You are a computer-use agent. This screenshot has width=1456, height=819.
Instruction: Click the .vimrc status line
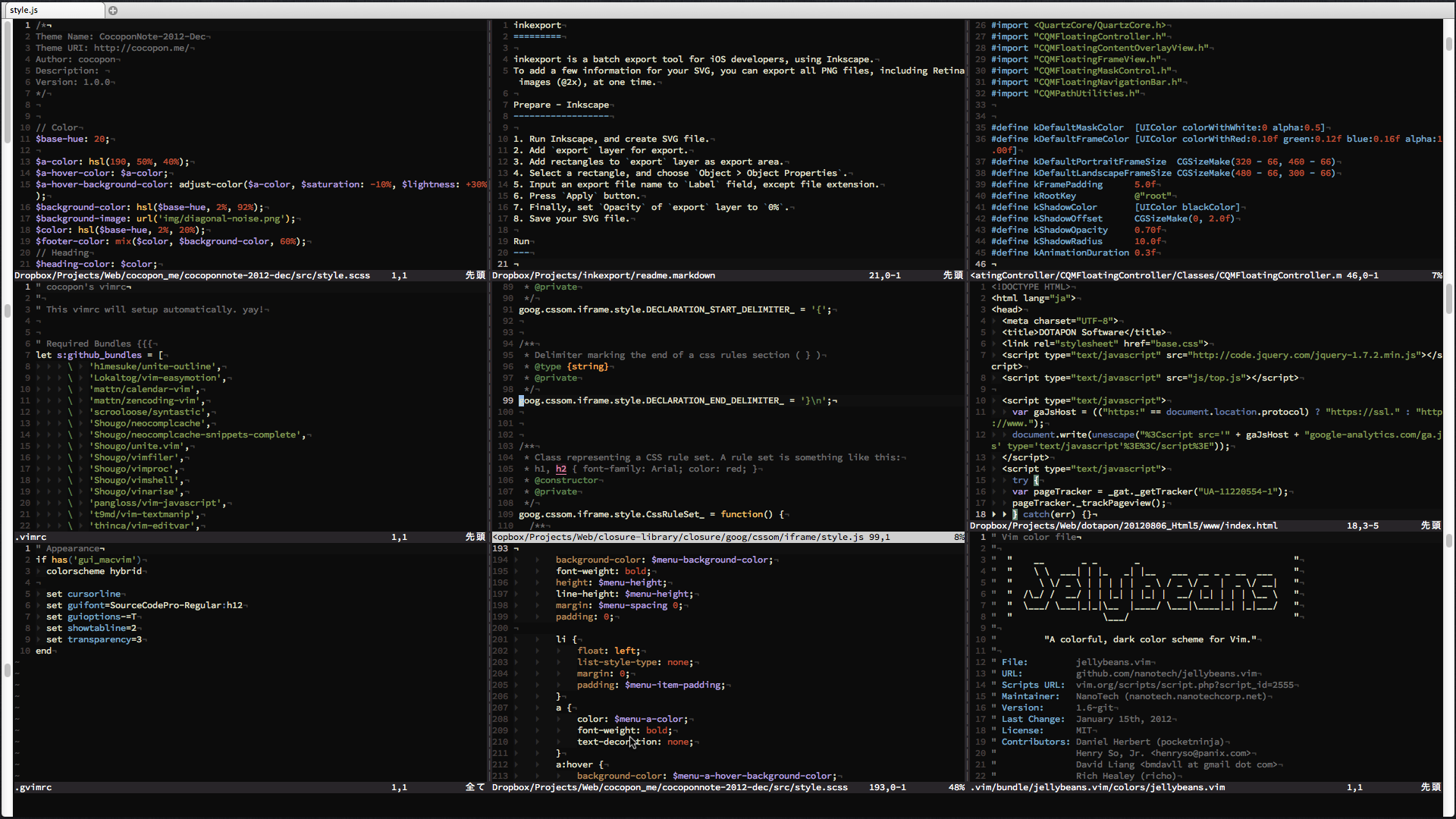click(250, 537)
